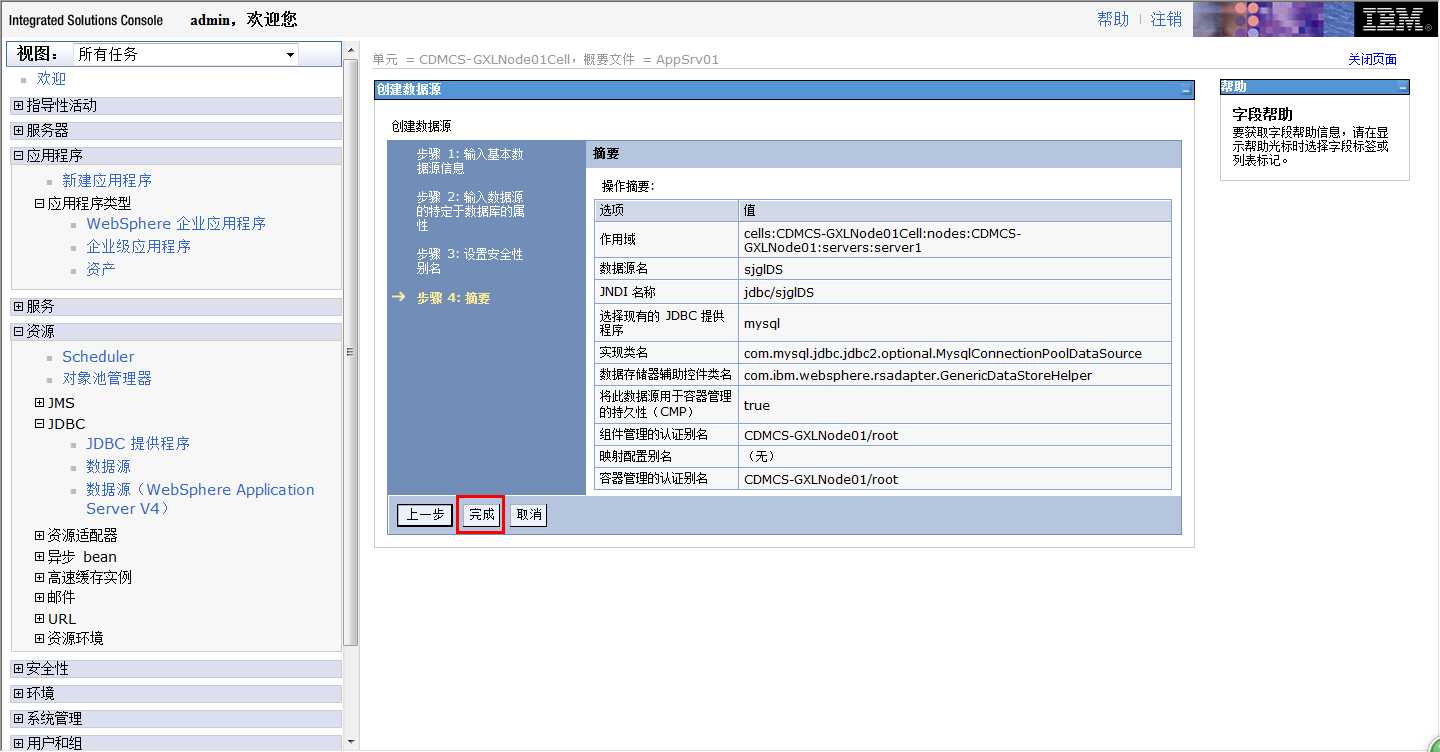Click the 取消 button
1440x752 pixels.
(x=529, y=515)
